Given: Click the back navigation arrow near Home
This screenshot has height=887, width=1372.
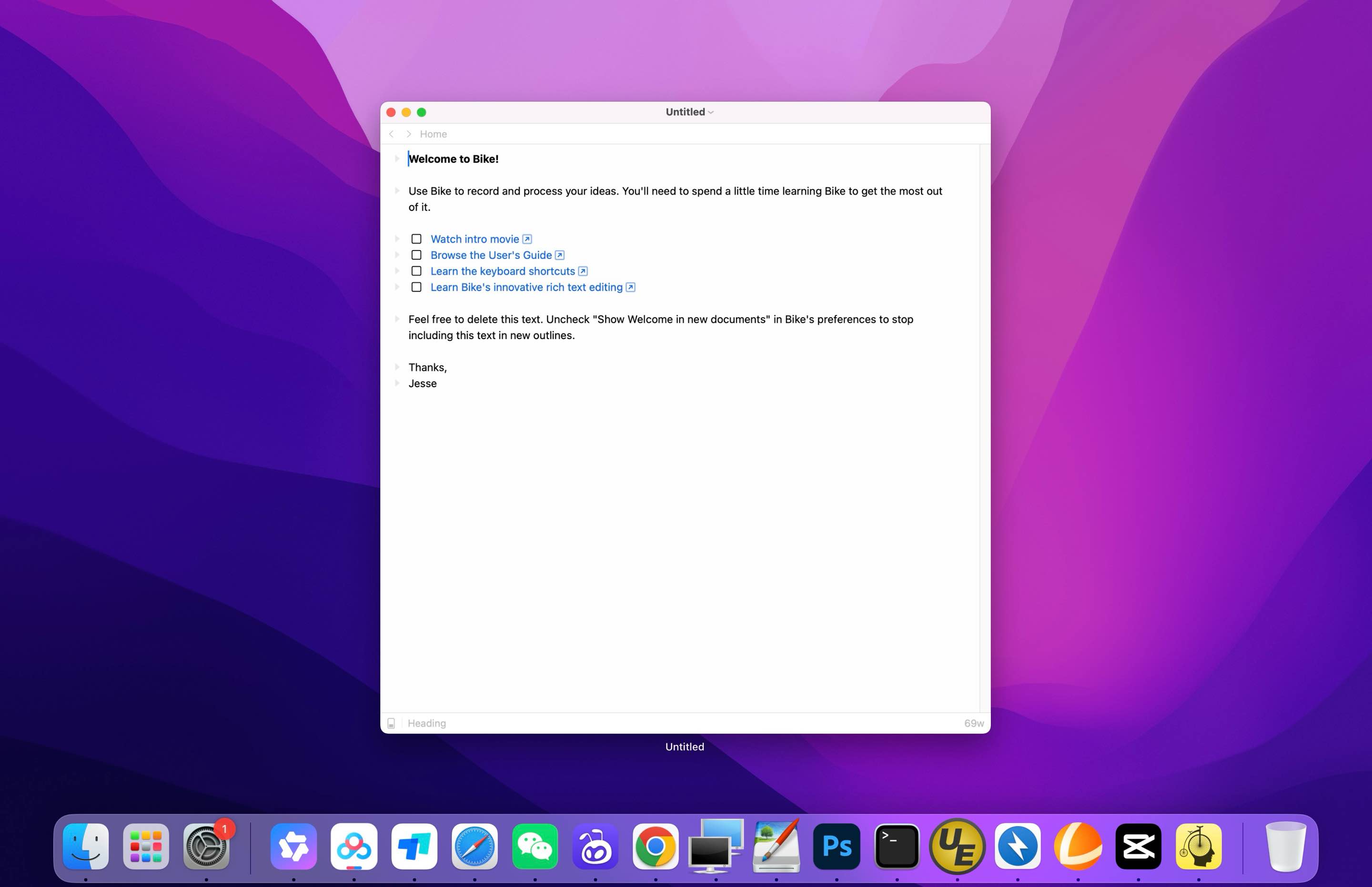Looking at the screenshot, I should tap(392, 134).
